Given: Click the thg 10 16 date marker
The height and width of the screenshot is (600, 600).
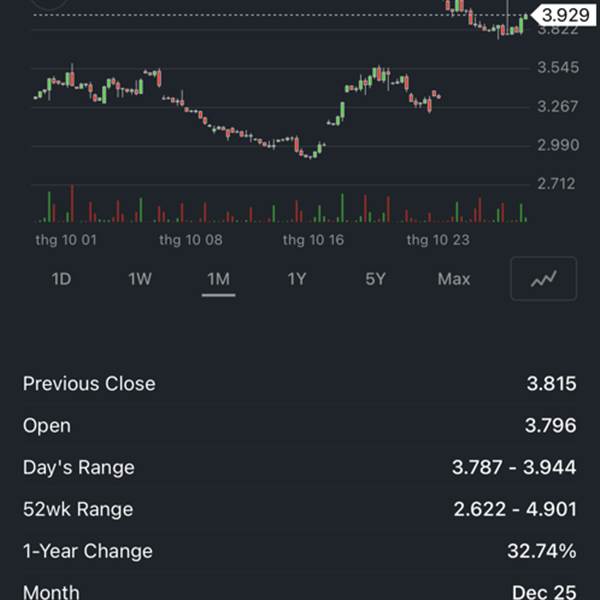Looking at the screenshot, I should coord(313,240).
